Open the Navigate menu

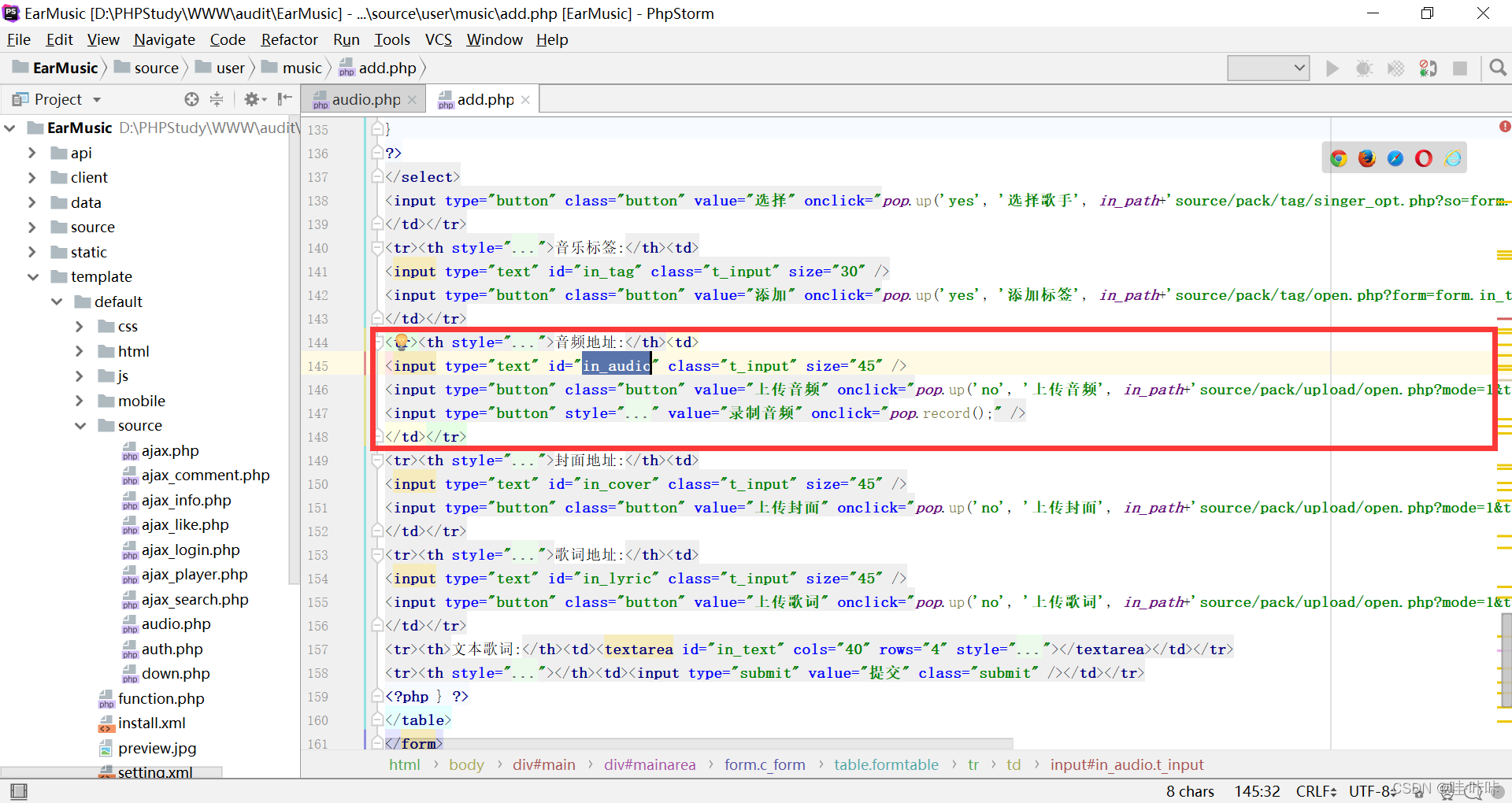click(165, 39)
